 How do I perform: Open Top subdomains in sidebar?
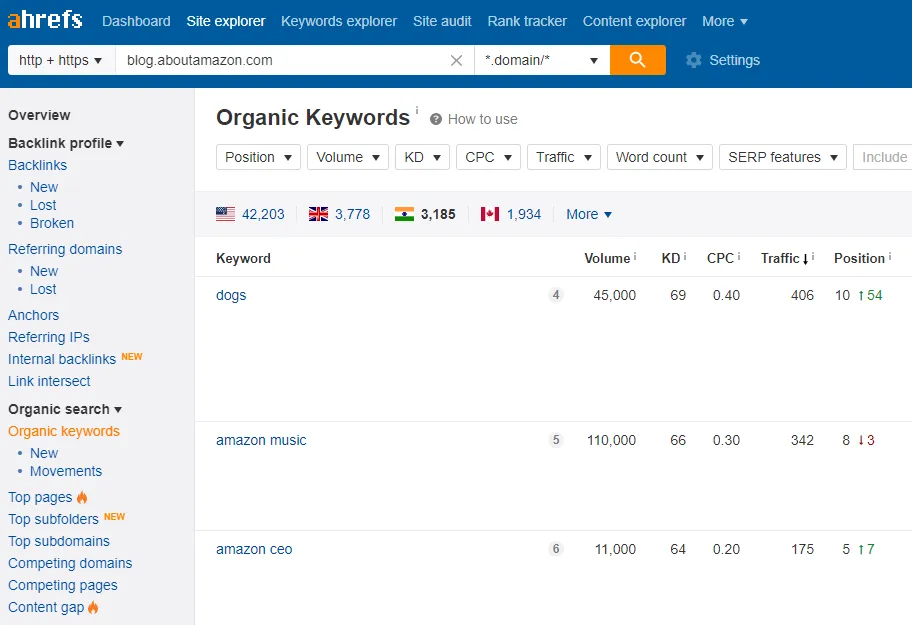59,541
